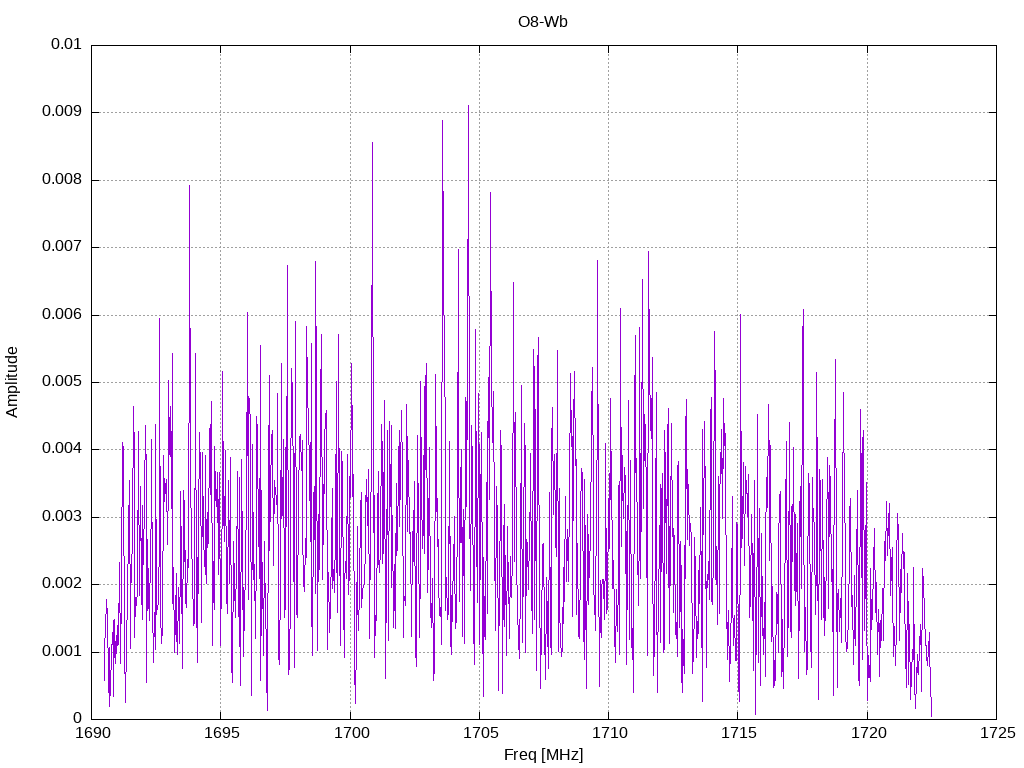Click the y-axis tick value 0.005
This screenshot has width=1024, height=768.
tap(62, 382)
